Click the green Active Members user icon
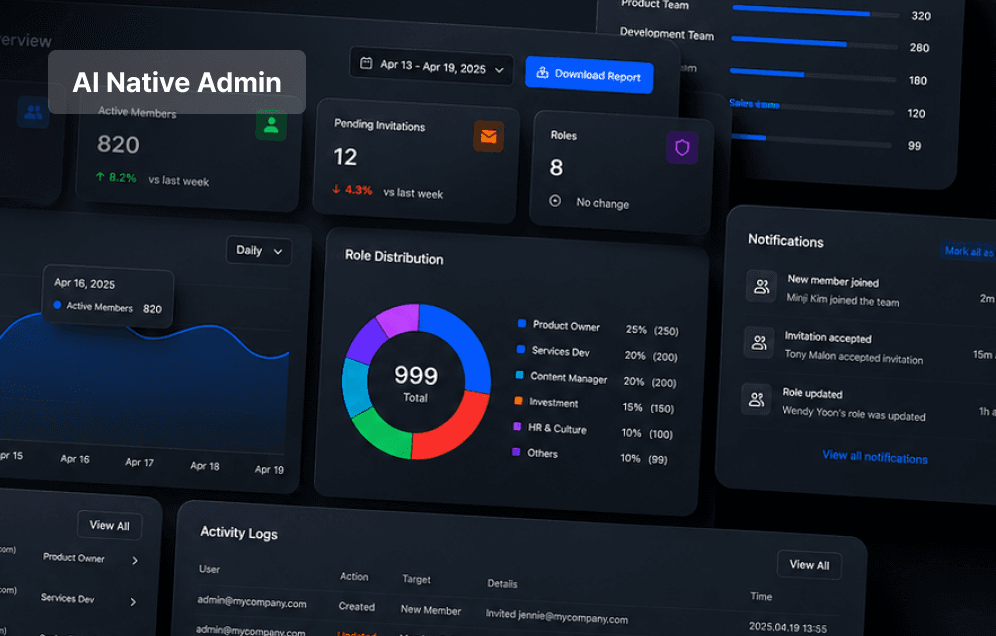This screenshot has width=996, height=636. point(271,125)
